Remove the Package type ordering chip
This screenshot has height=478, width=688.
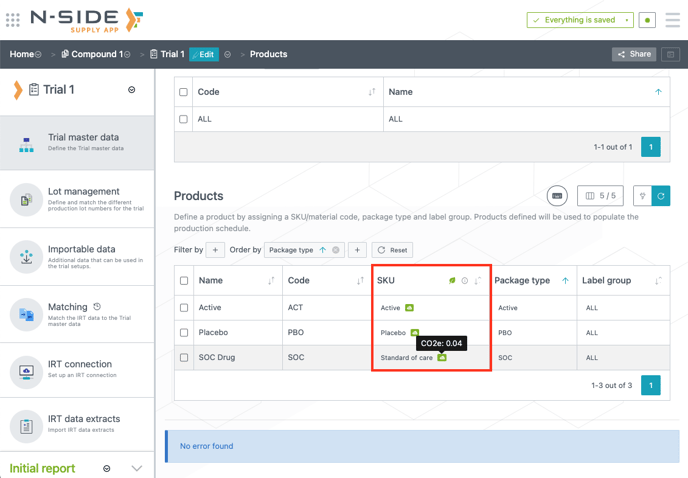(336, 250)
